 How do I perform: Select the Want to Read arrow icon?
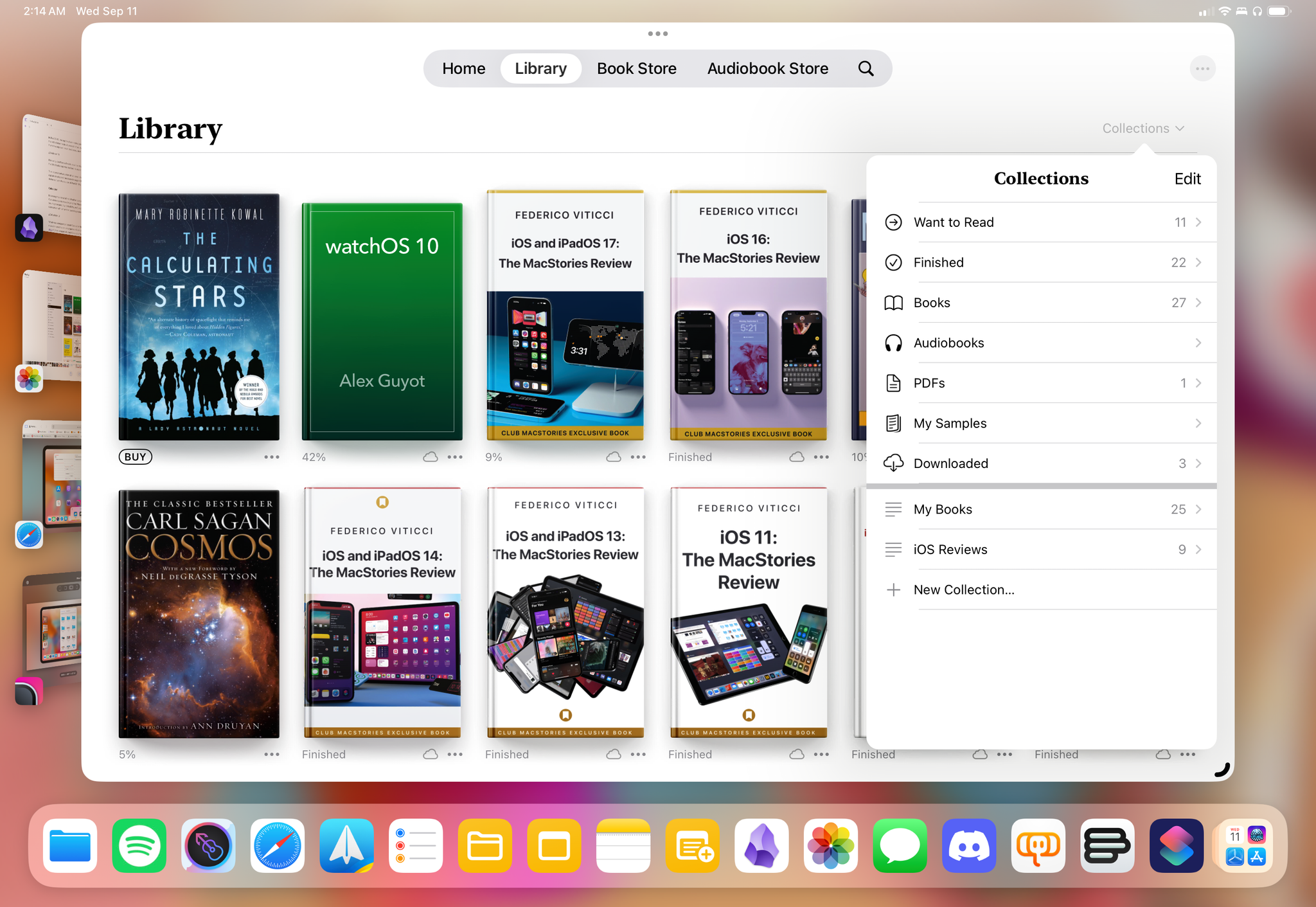893,222
